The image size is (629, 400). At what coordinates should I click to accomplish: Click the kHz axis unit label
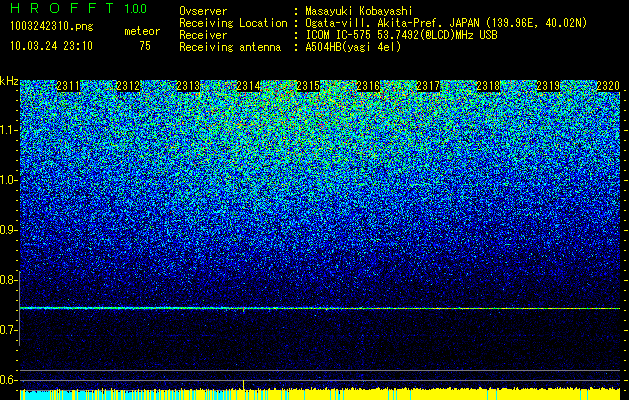click(9, 81)
